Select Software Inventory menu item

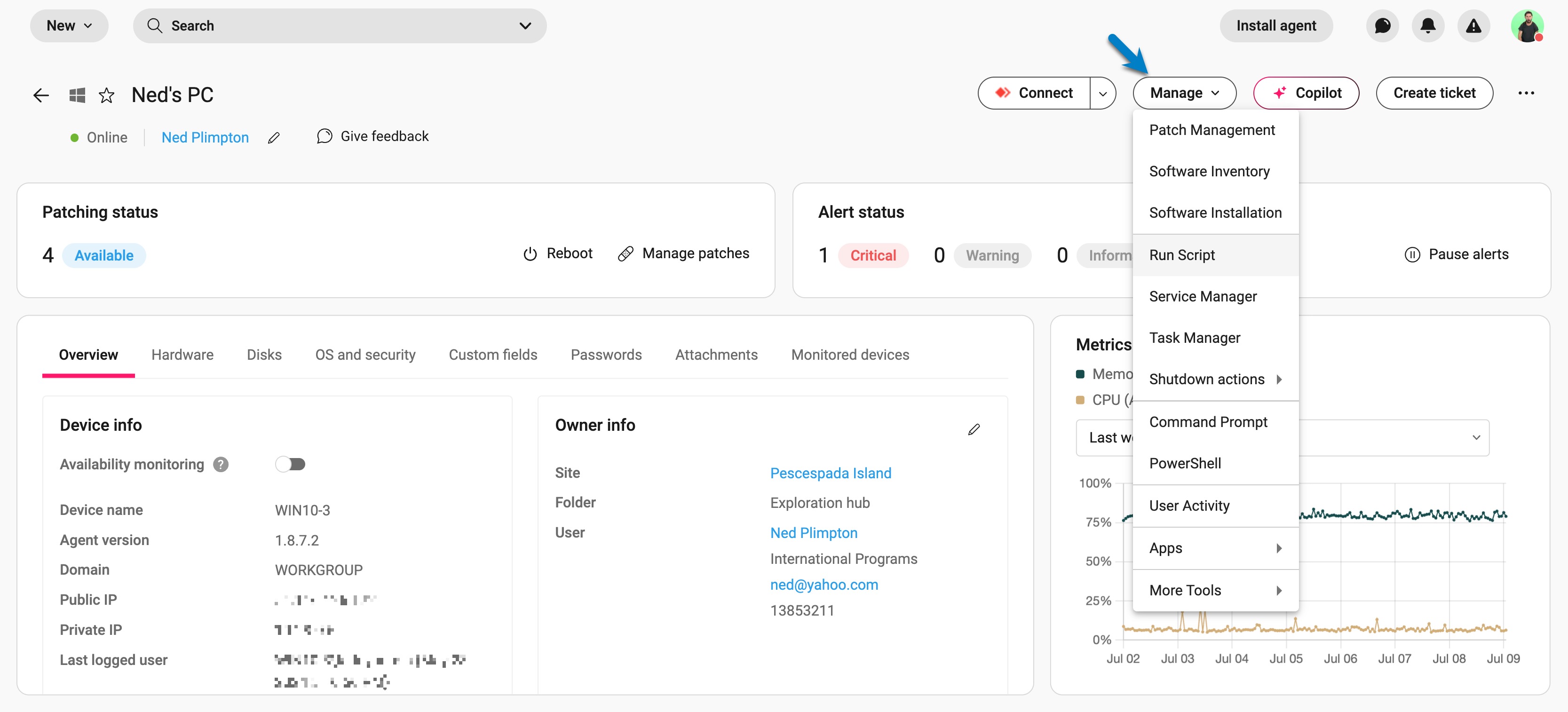pos(1216,172)
